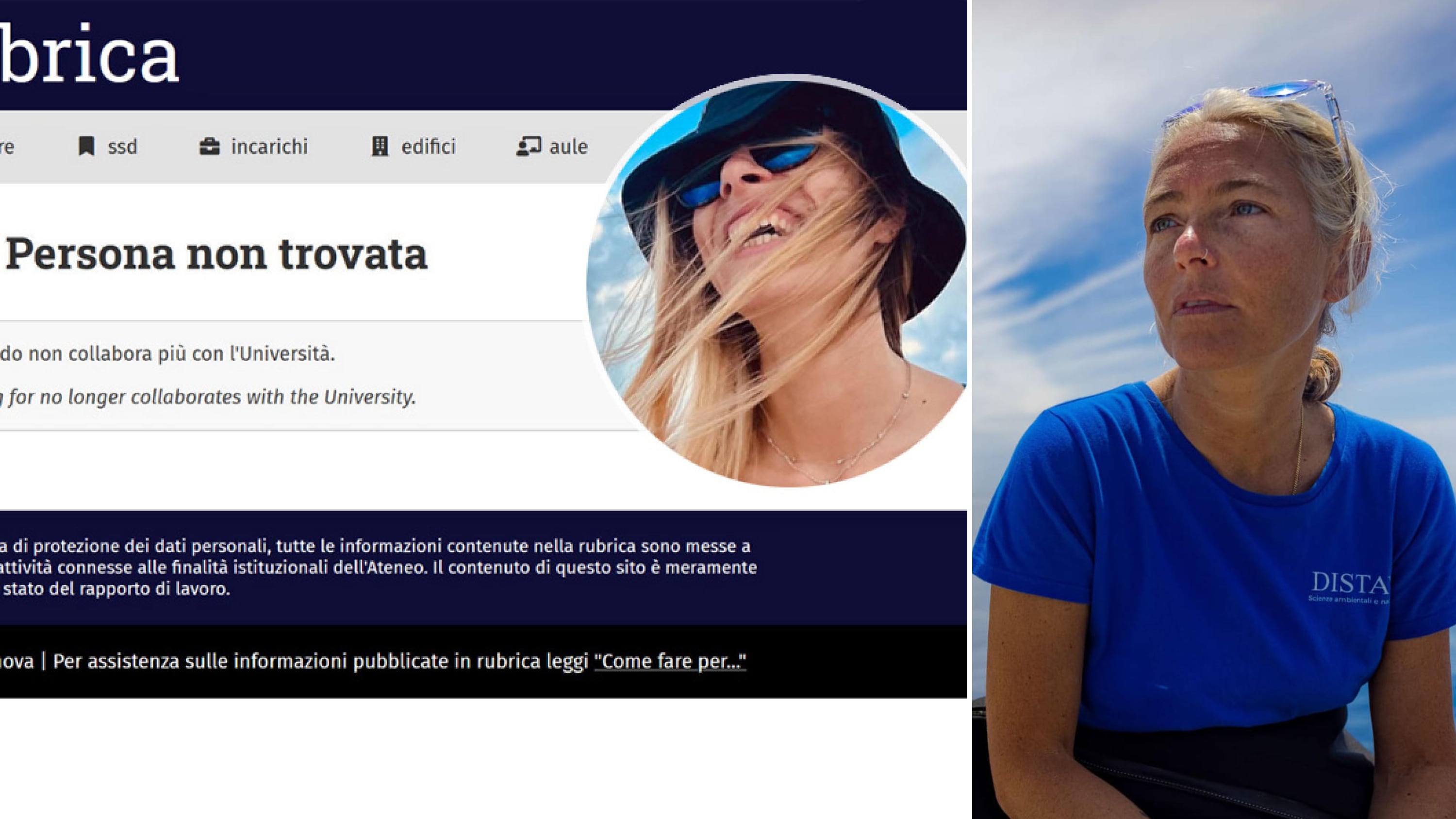
Task: Click the "non collabora più con l'Università" text
Action: 182,354
